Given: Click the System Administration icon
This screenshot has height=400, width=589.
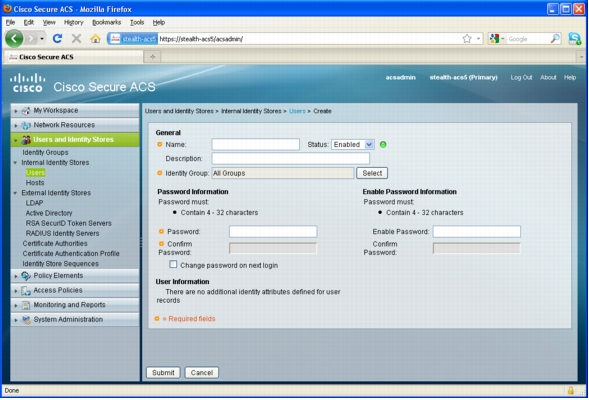Looking at the screenshot, I should pyautogui.click(x=26, y=320).
